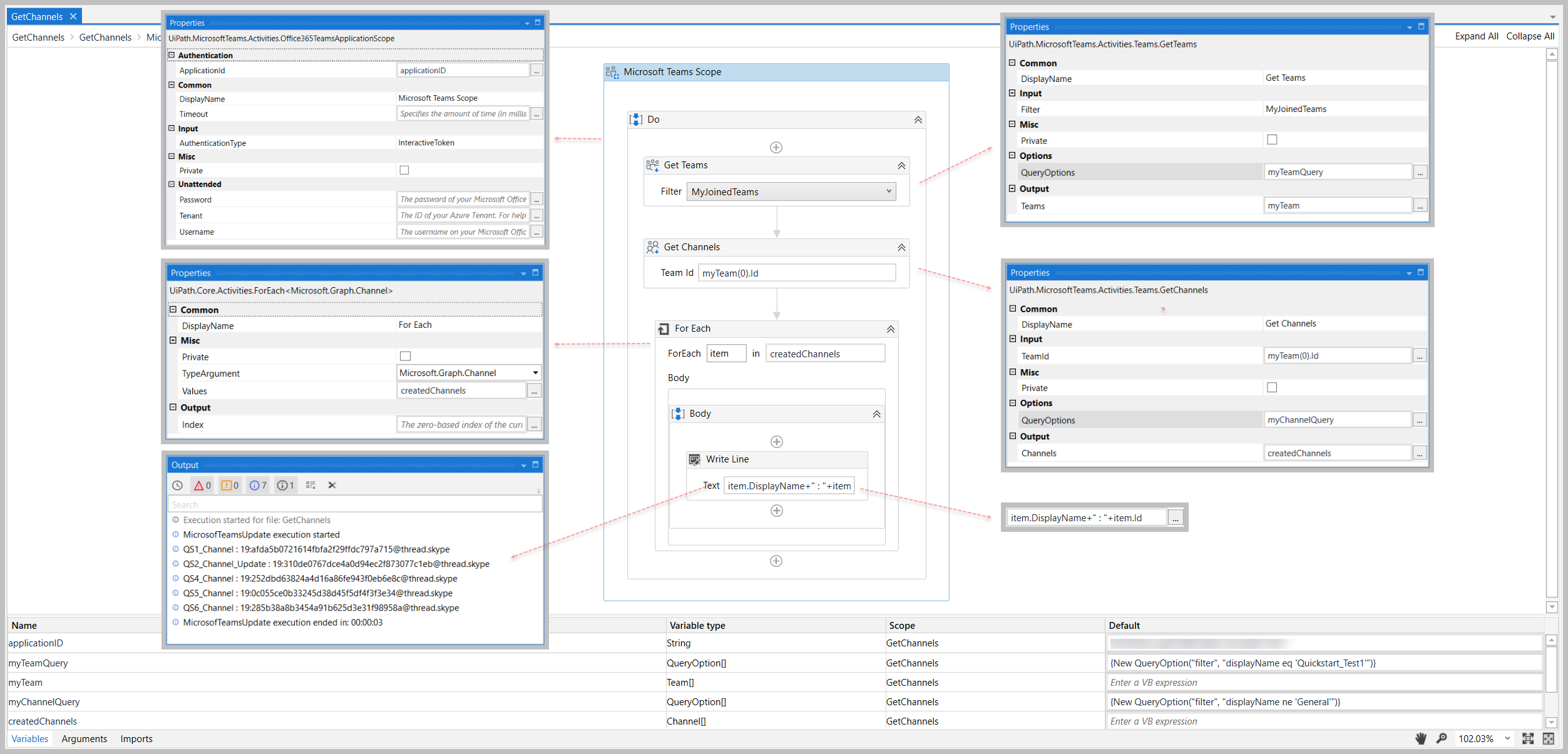
Task: Click the ForEach createdChannels collection field
Action: coord(825,354)
